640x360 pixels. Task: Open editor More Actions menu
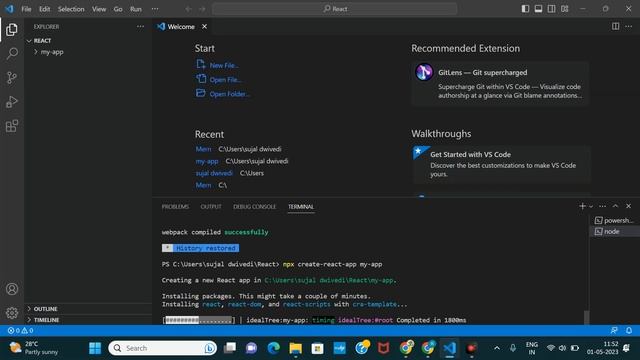tap(629, 27)
